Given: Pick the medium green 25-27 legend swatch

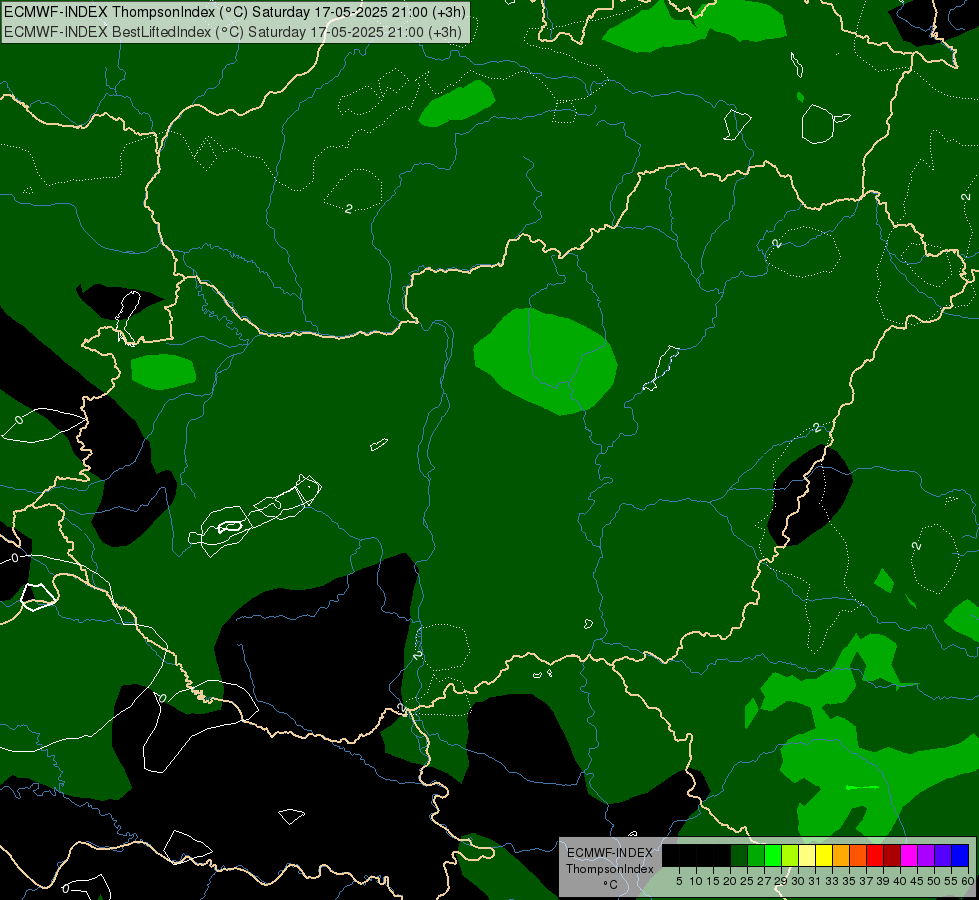Looking at the screenshot, I should tap(756, 855).
